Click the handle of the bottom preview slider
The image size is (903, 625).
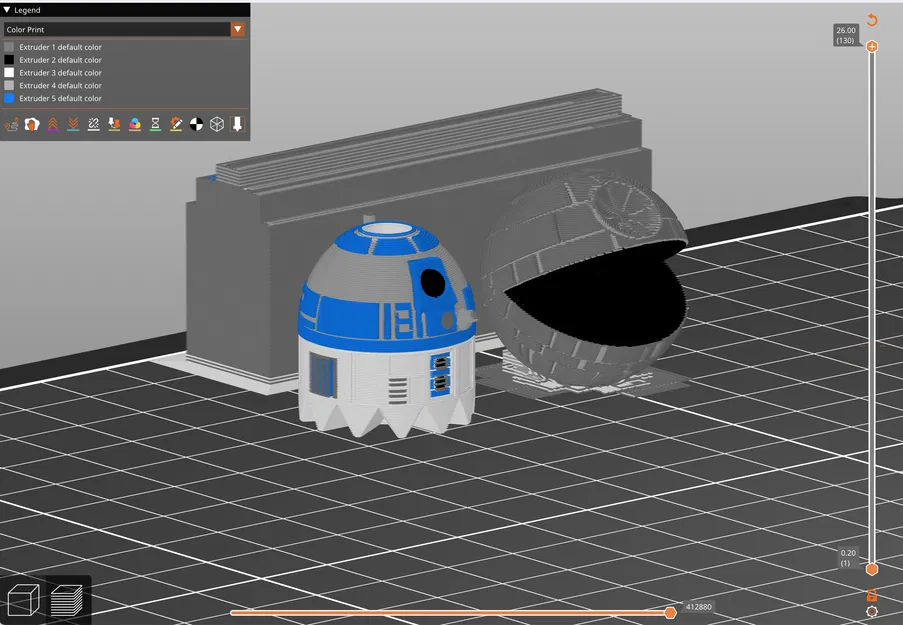pyautogui.click(x=671, y=612)
